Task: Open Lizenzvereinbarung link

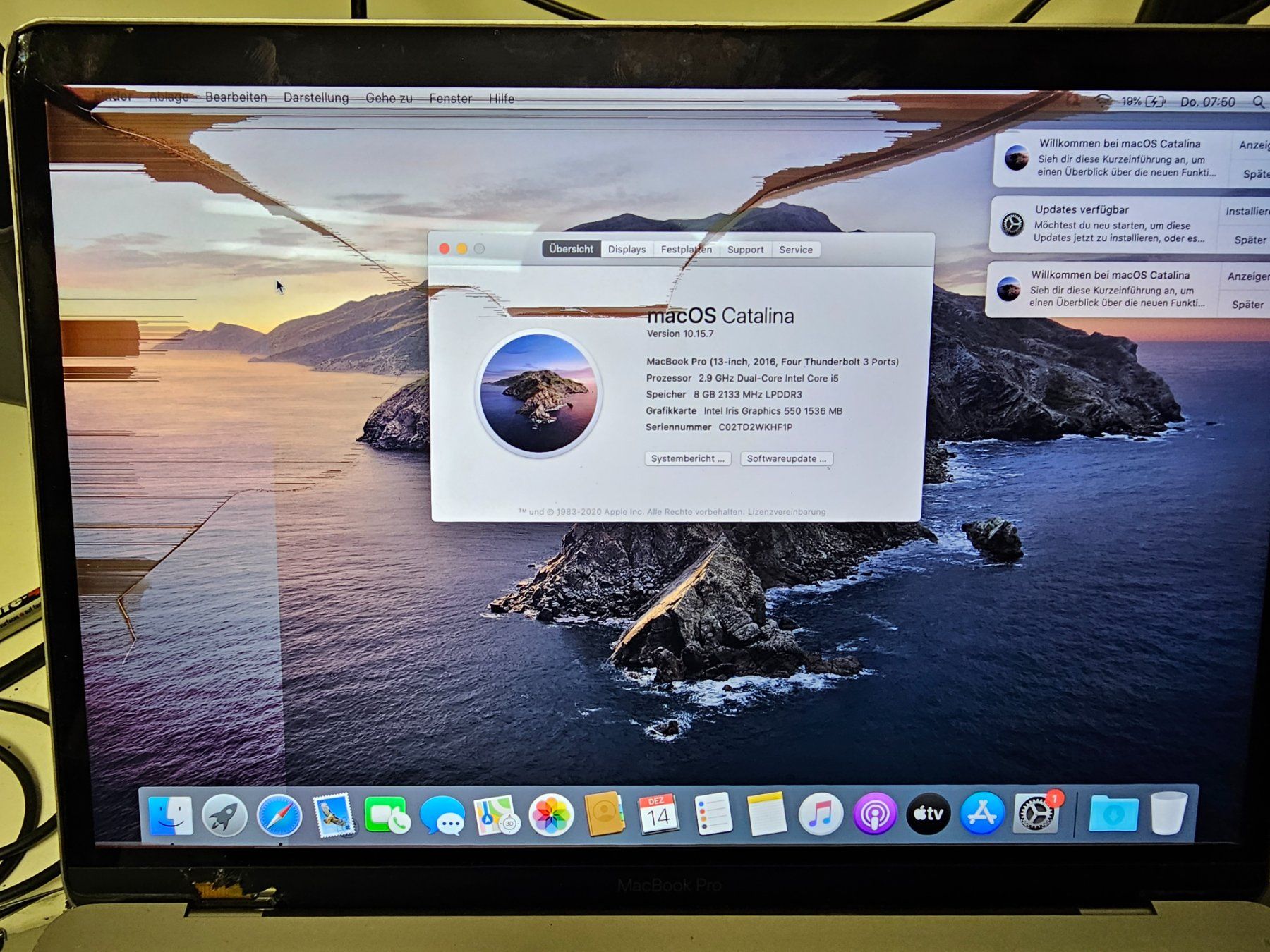Action: [x=787, y=512]
